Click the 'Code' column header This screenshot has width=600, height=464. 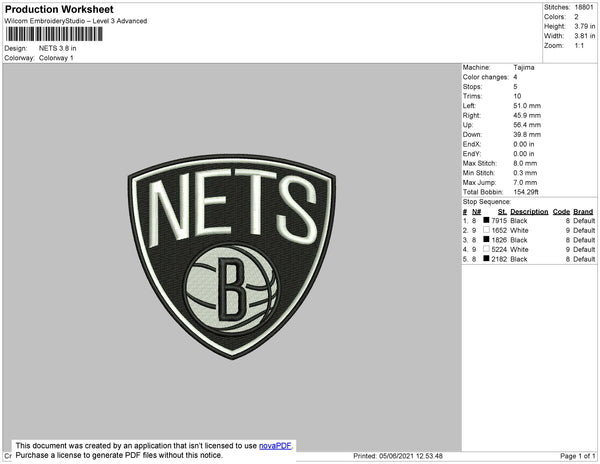coord(561,212)
